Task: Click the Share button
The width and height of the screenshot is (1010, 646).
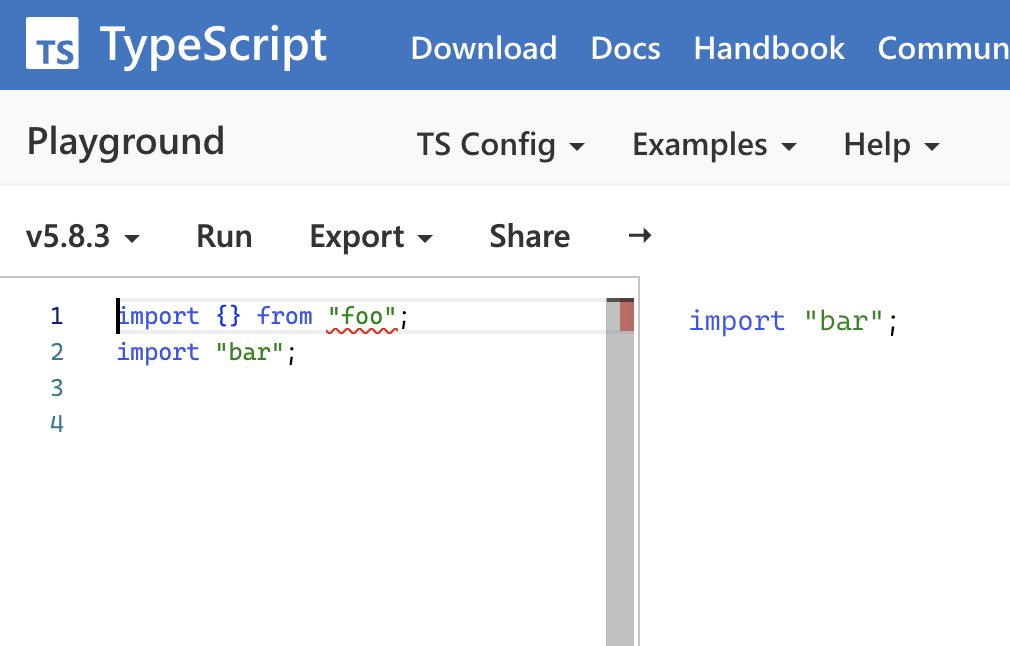Action: [x=529, y=236]
